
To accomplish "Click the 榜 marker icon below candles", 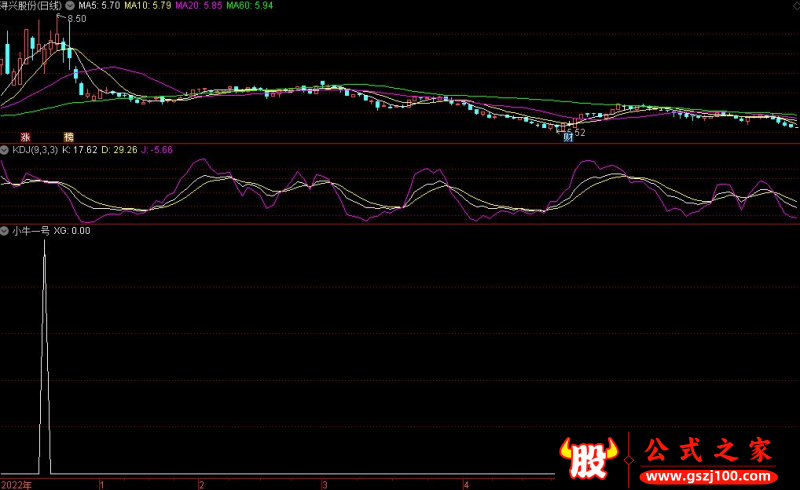I will [x=69, y=136].
